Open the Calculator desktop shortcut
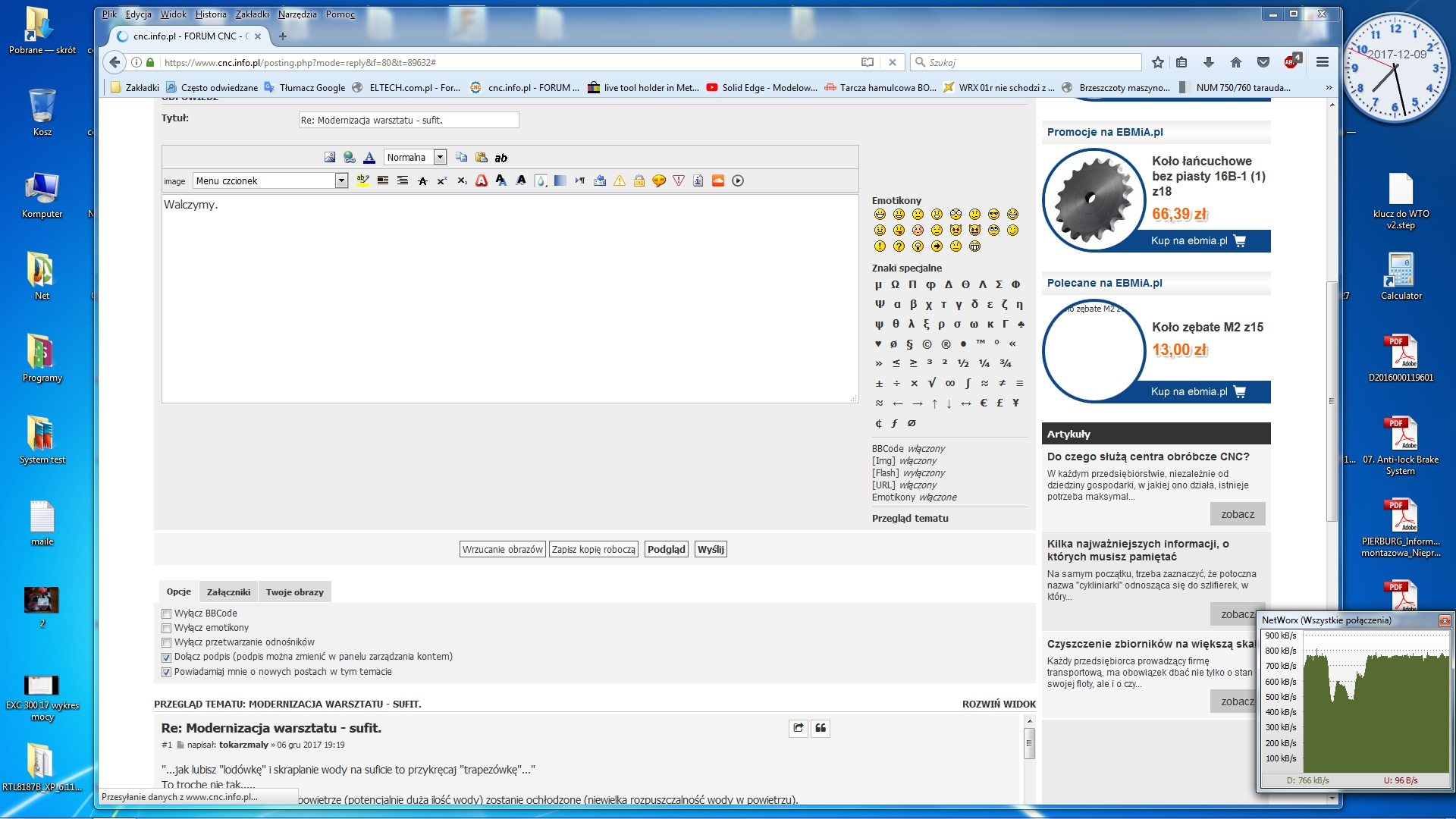Viewport: 1456px width, 819px height. [1401, 276]
